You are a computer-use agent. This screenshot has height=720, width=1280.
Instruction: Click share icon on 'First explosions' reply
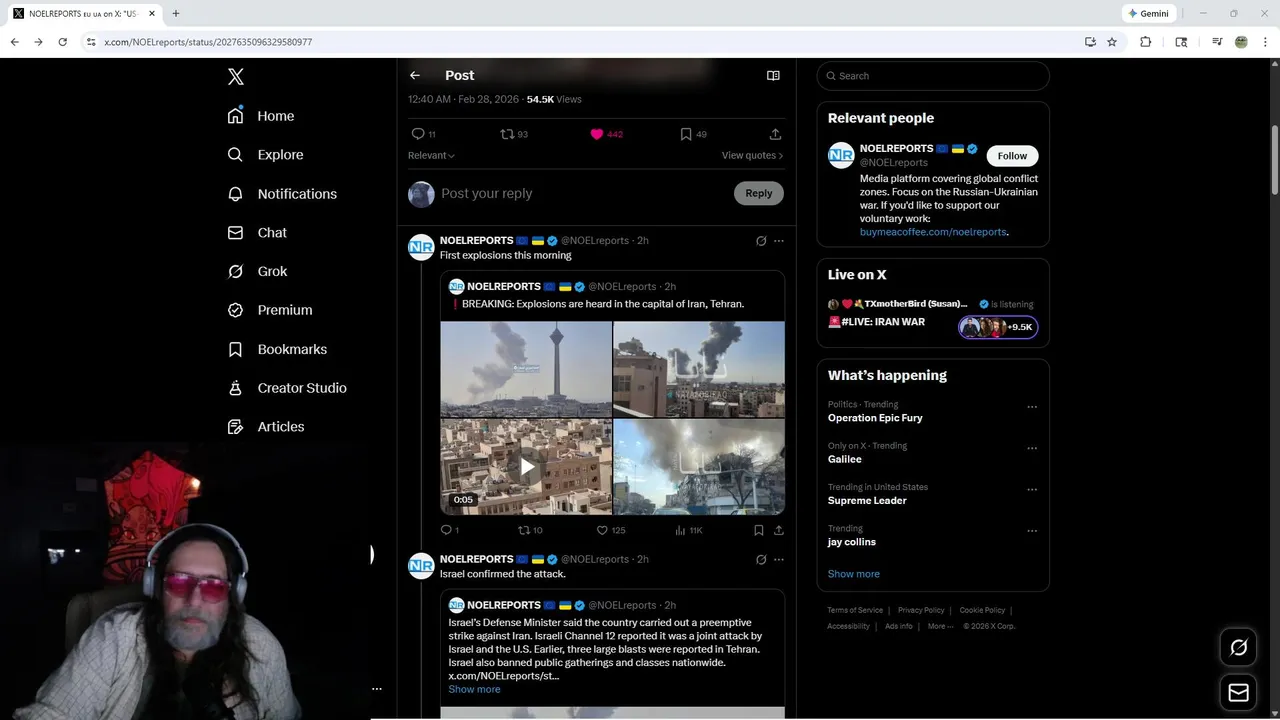pos(779,531)
